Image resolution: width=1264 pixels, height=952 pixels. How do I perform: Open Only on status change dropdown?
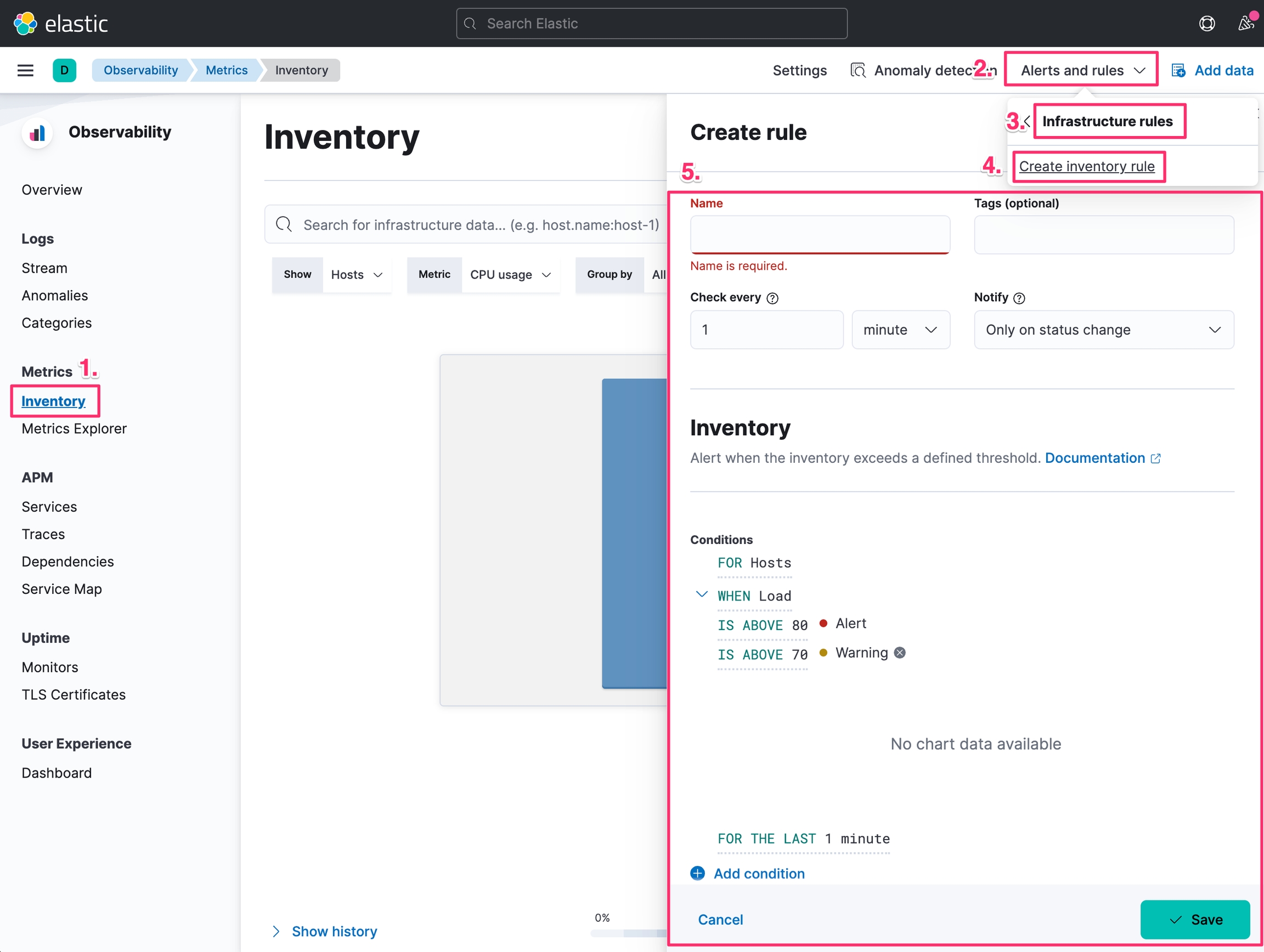1103,330
